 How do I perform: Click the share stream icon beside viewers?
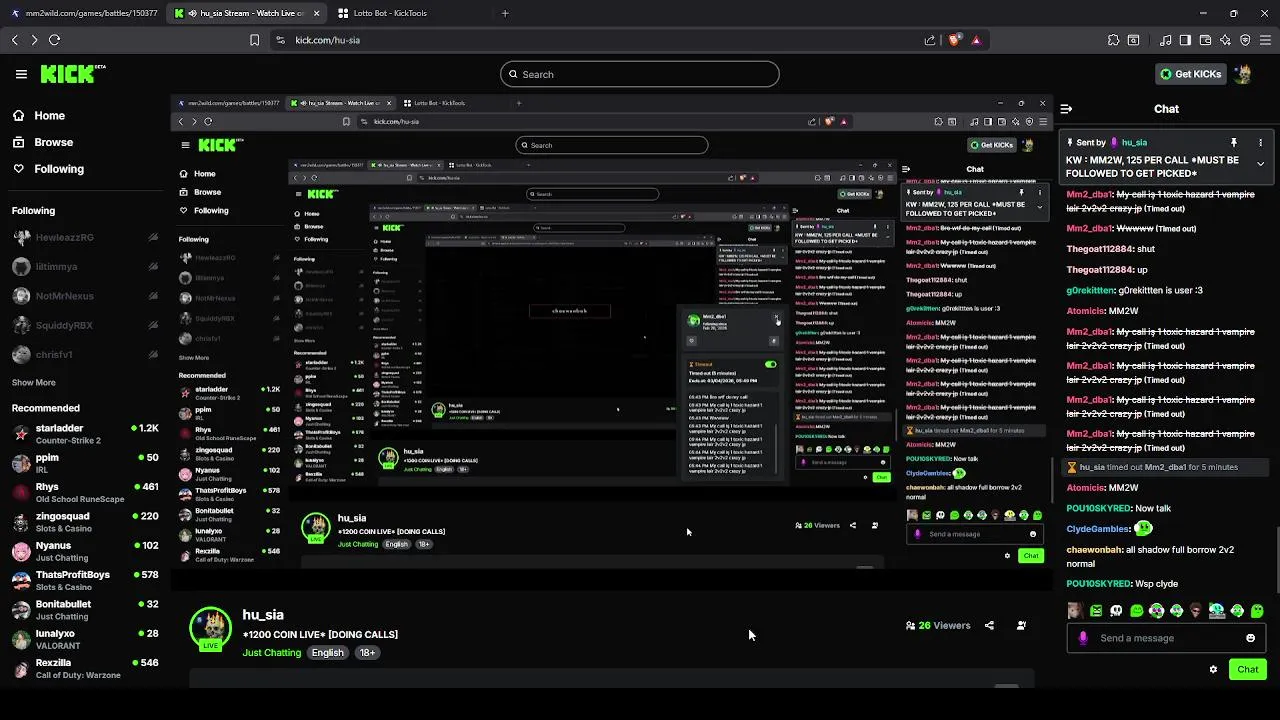[989, 625]
